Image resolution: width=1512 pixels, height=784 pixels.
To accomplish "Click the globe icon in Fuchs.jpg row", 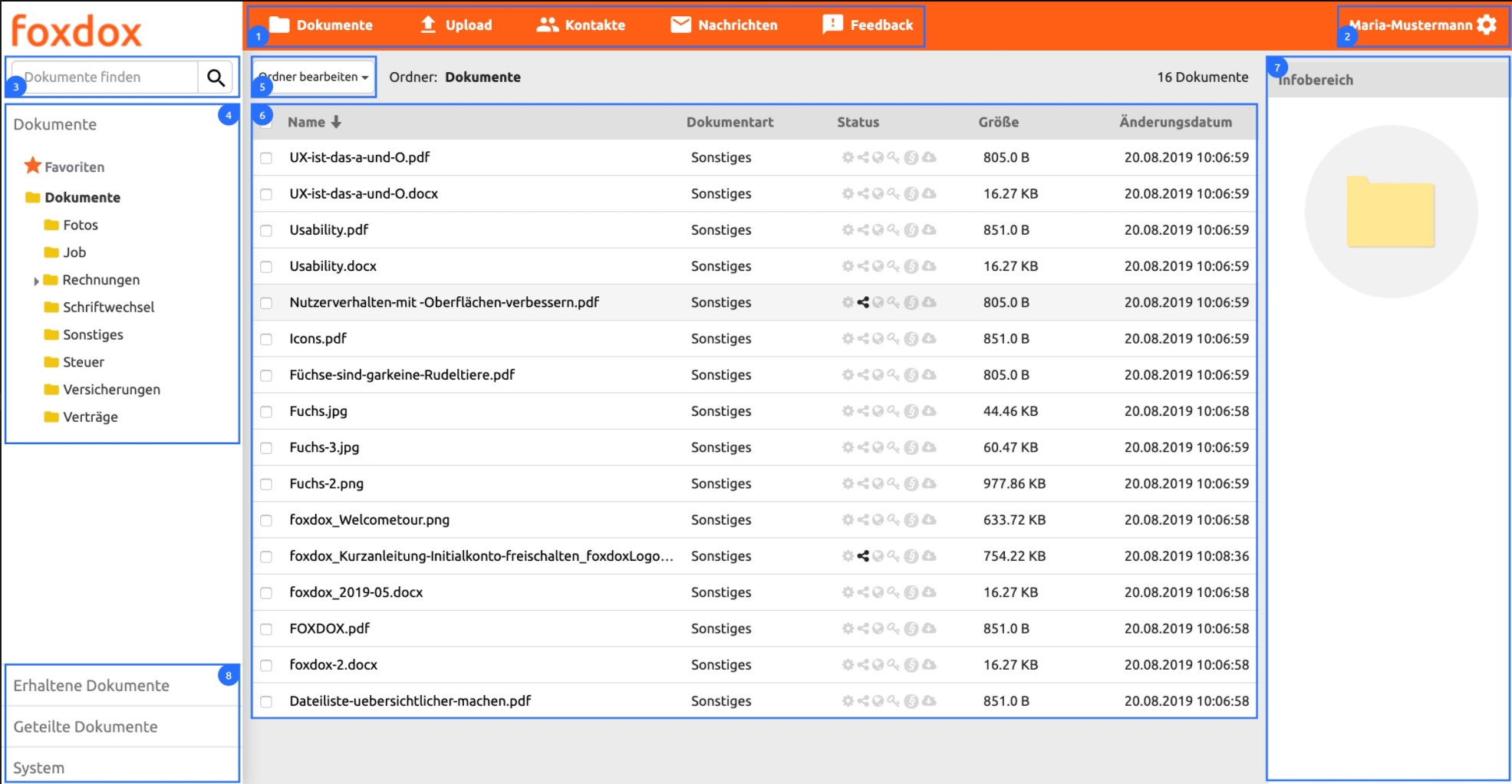I will tap(878, 411).
